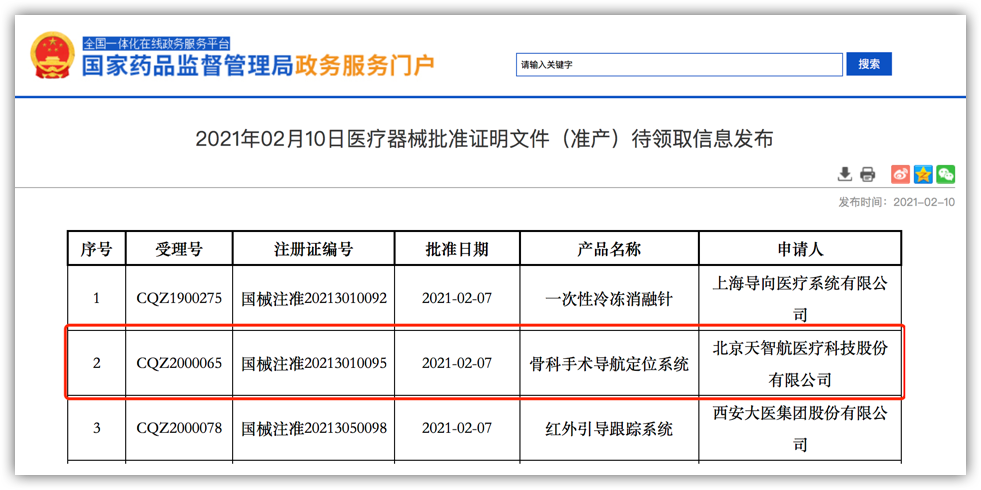
Task: Click registration number 国械注准20213010092
Action: [314, 299]
